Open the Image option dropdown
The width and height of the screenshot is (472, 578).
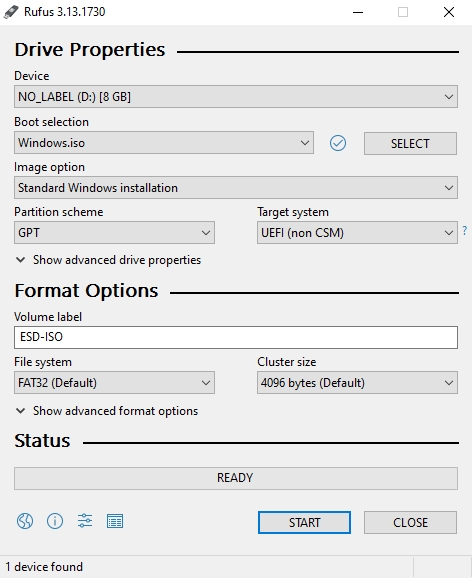(236, 188)
